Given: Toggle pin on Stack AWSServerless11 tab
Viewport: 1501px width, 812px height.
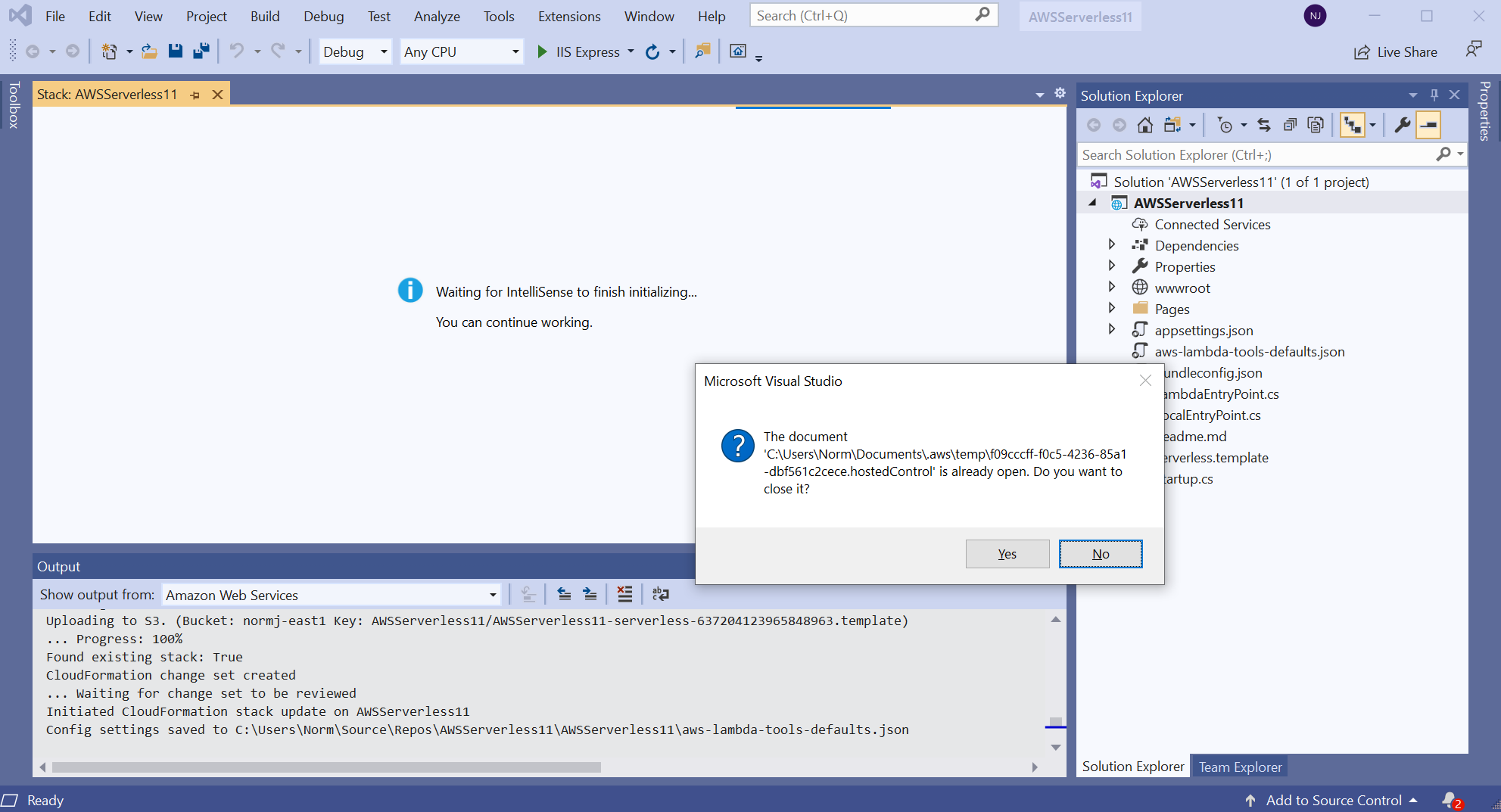Looking at the screenshot, I should tap(195, 95).
